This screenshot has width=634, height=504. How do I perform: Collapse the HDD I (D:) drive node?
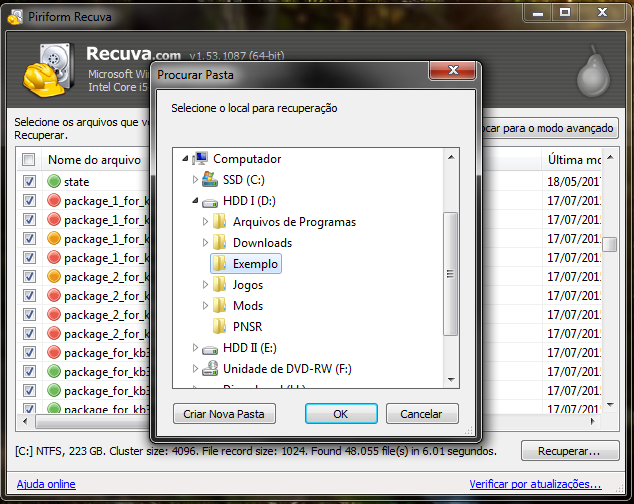(x=195, y=201)
